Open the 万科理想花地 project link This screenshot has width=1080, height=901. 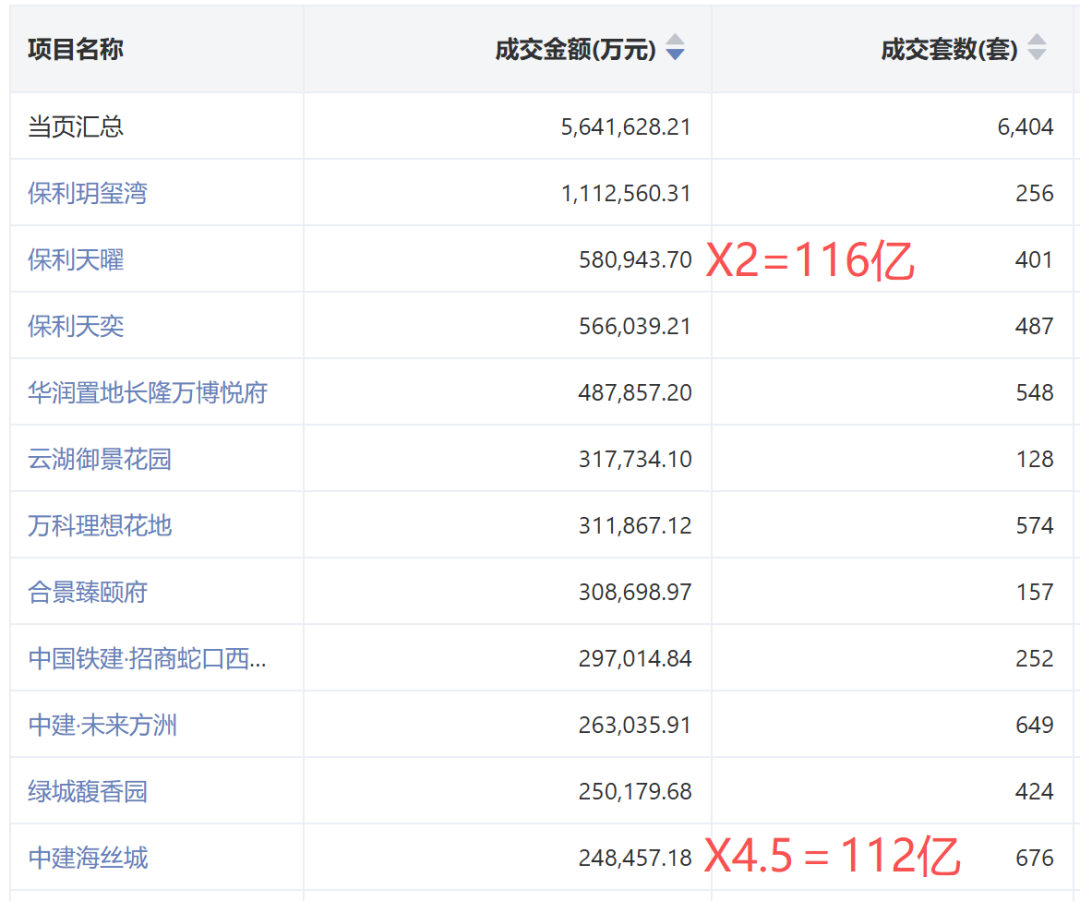tap(100, 525)
